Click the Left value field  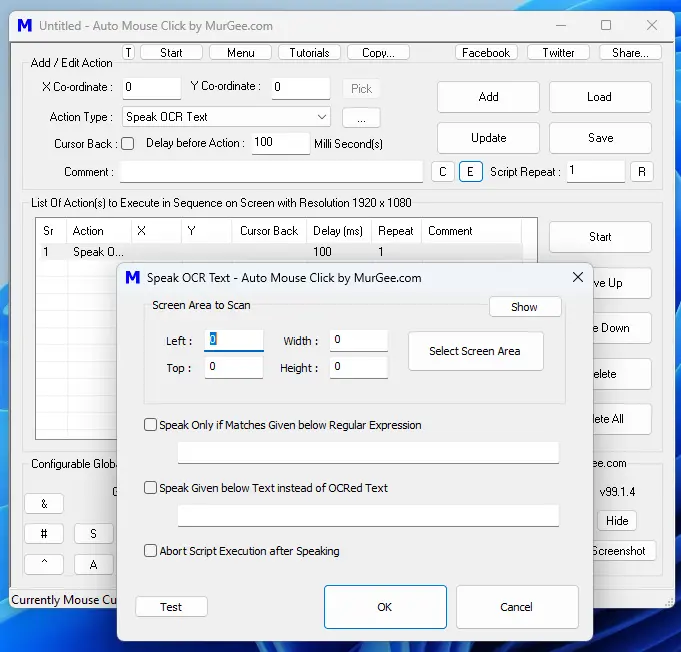(x=234, y=340)
